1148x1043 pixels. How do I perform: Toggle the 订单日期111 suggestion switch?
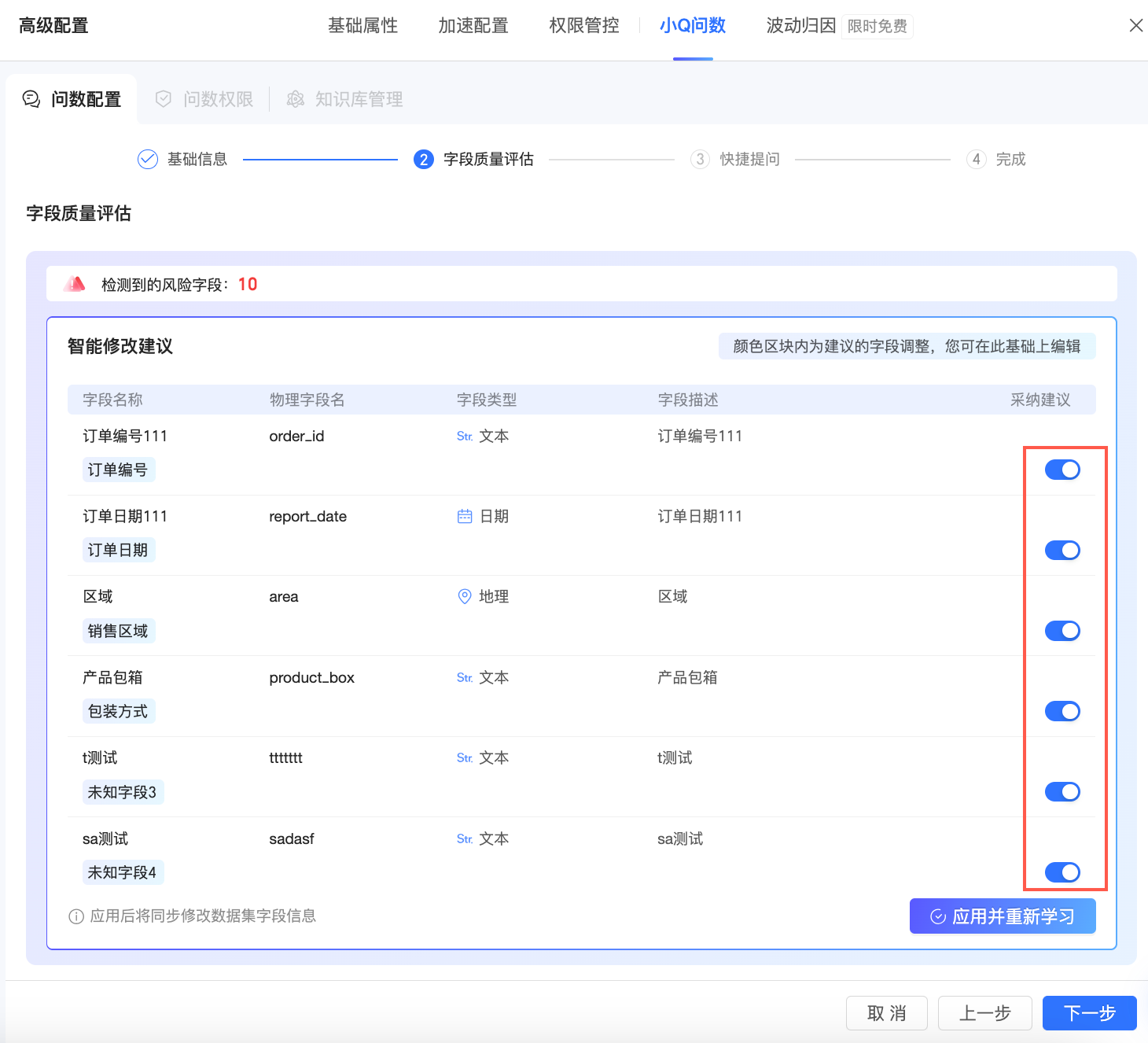pos(1062,551)
